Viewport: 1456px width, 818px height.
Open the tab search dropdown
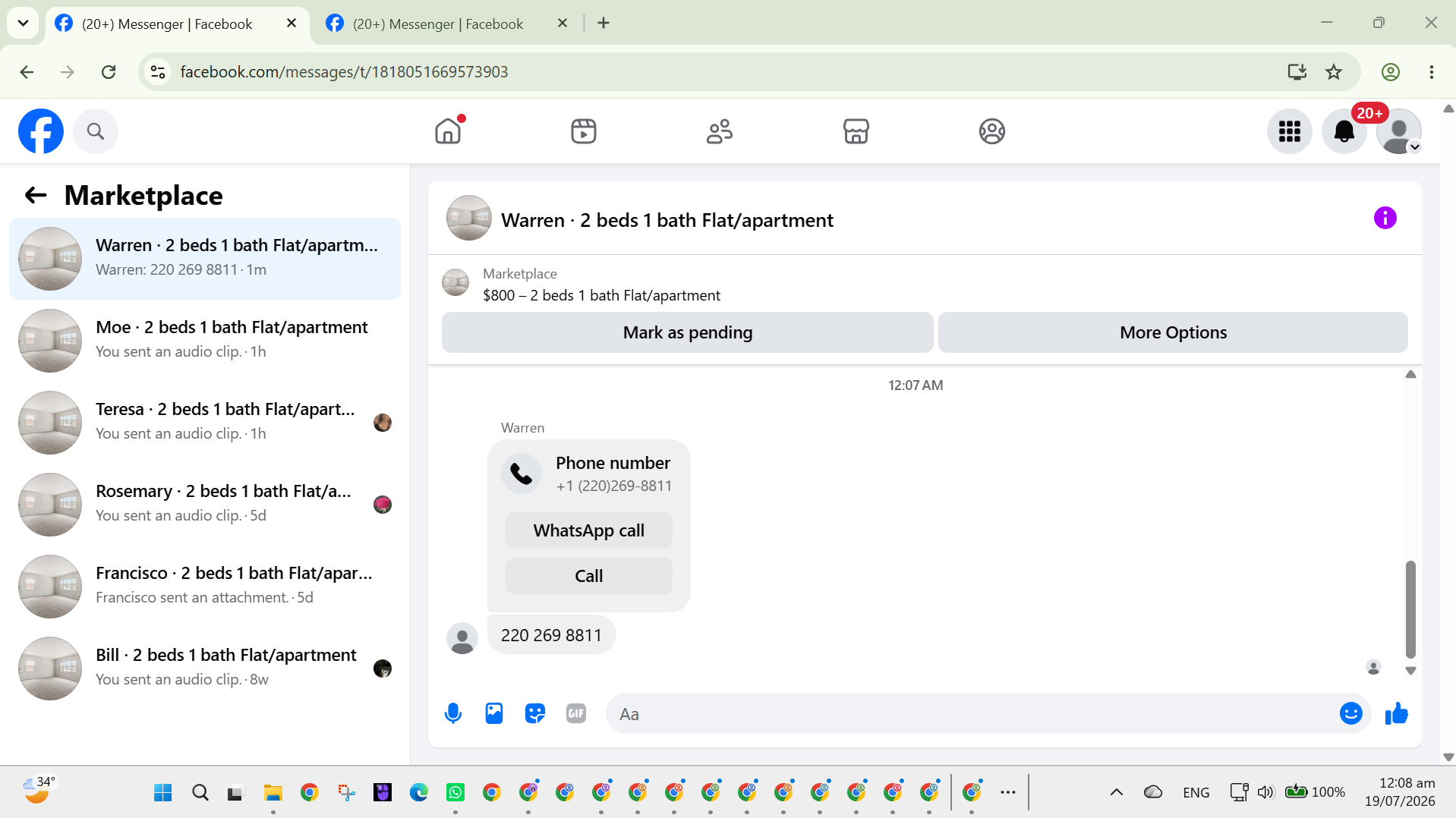click(23, 24)
